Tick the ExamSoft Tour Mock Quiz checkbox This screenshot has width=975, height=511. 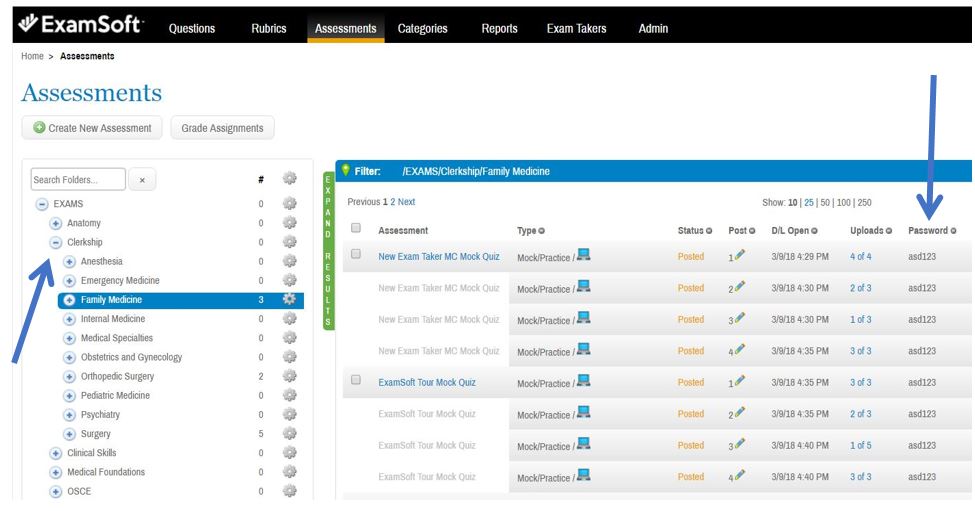coord(355,381)
